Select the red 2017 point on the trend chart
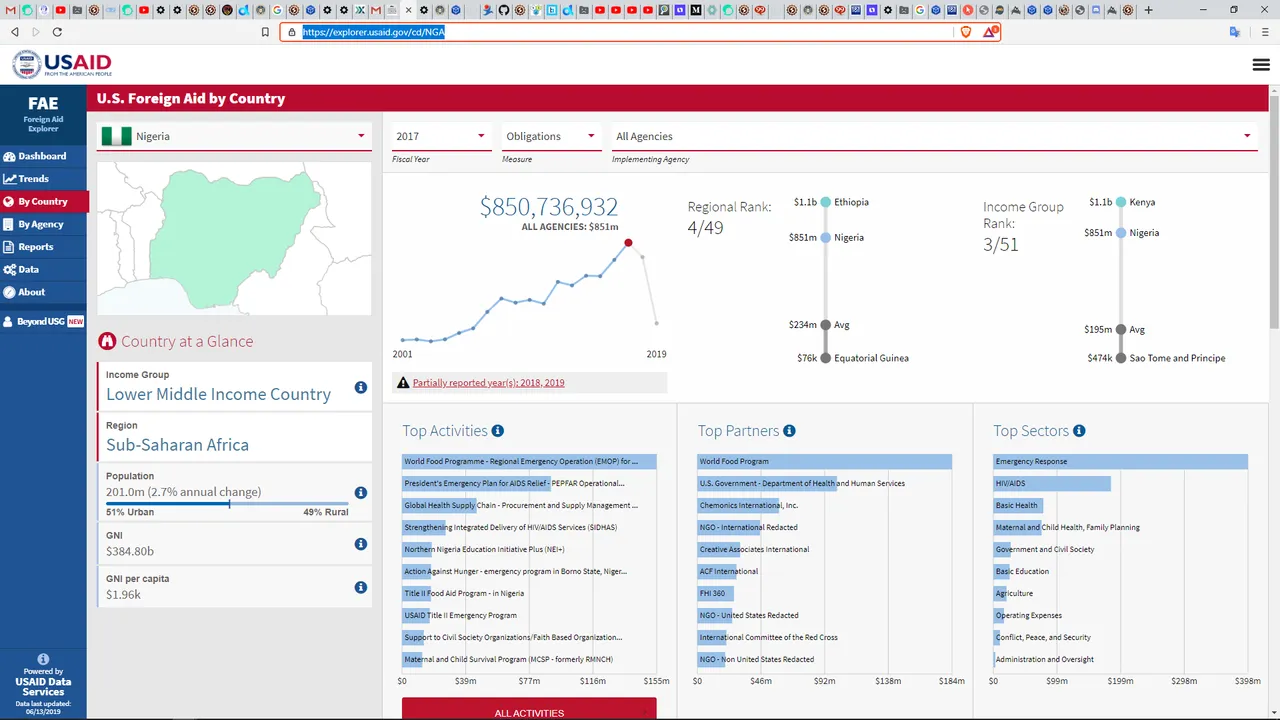Image resolution: width=1280 pixels, height=720 pixels. tap(628, 243)
